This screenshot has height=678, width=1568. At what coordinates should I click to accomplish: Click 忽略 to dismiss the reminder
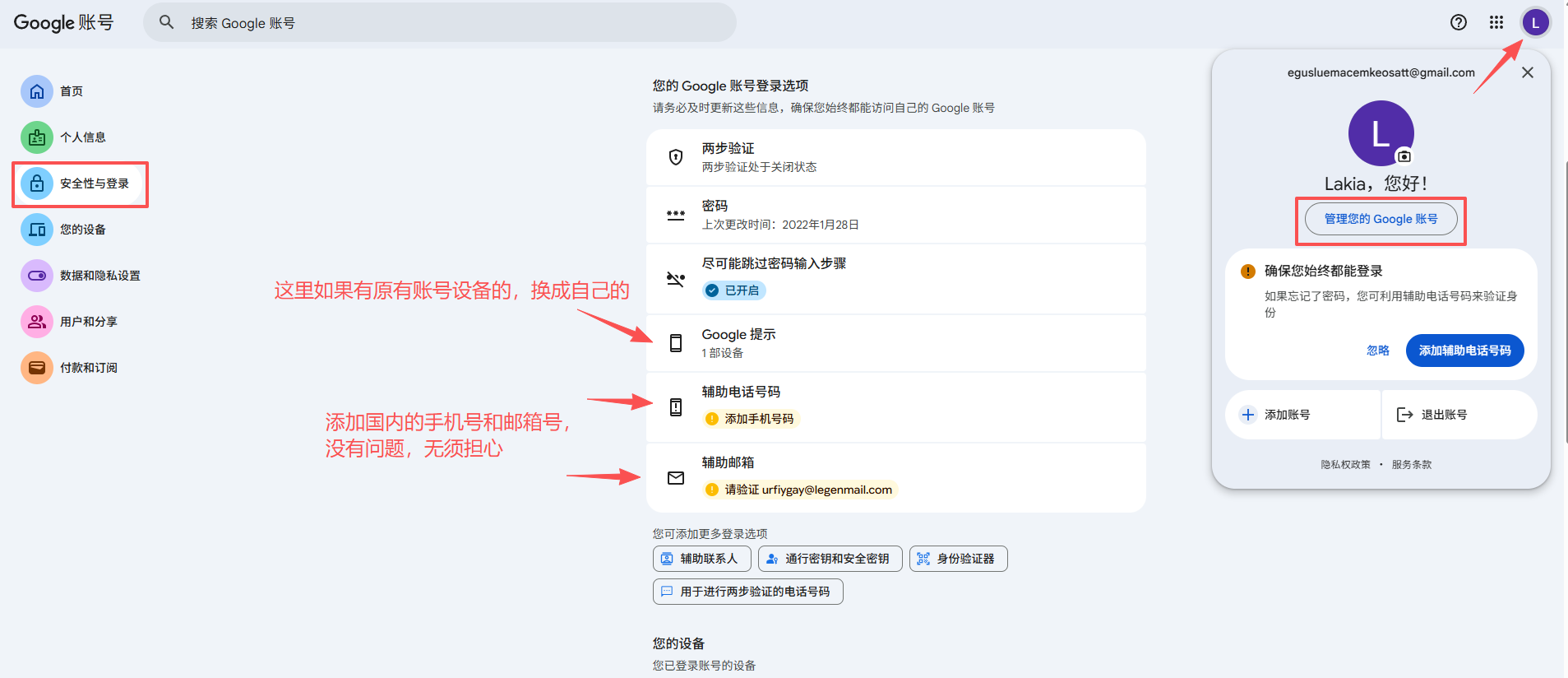click(x=1378, y=351)
